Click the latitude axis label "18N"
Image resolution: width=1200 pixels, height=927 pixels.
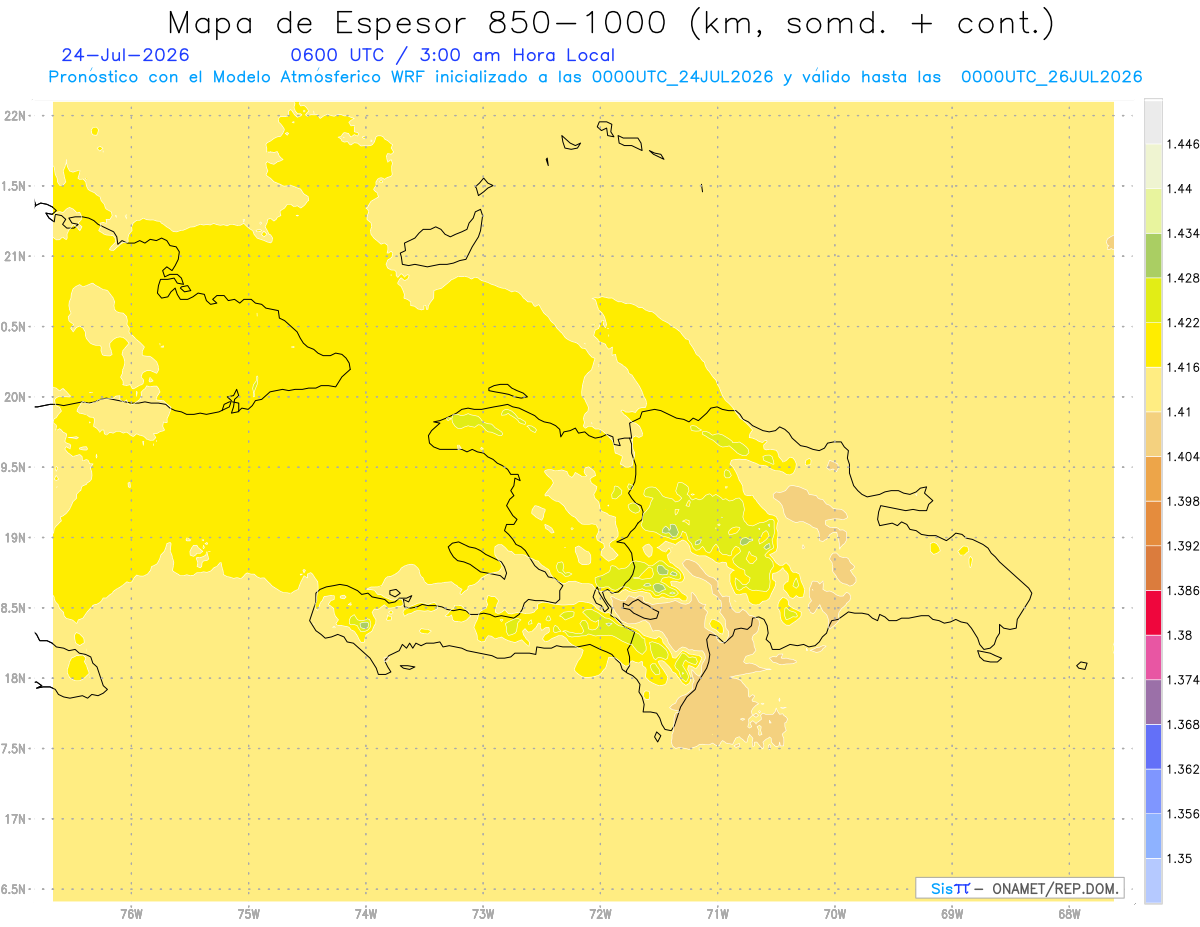16,678
